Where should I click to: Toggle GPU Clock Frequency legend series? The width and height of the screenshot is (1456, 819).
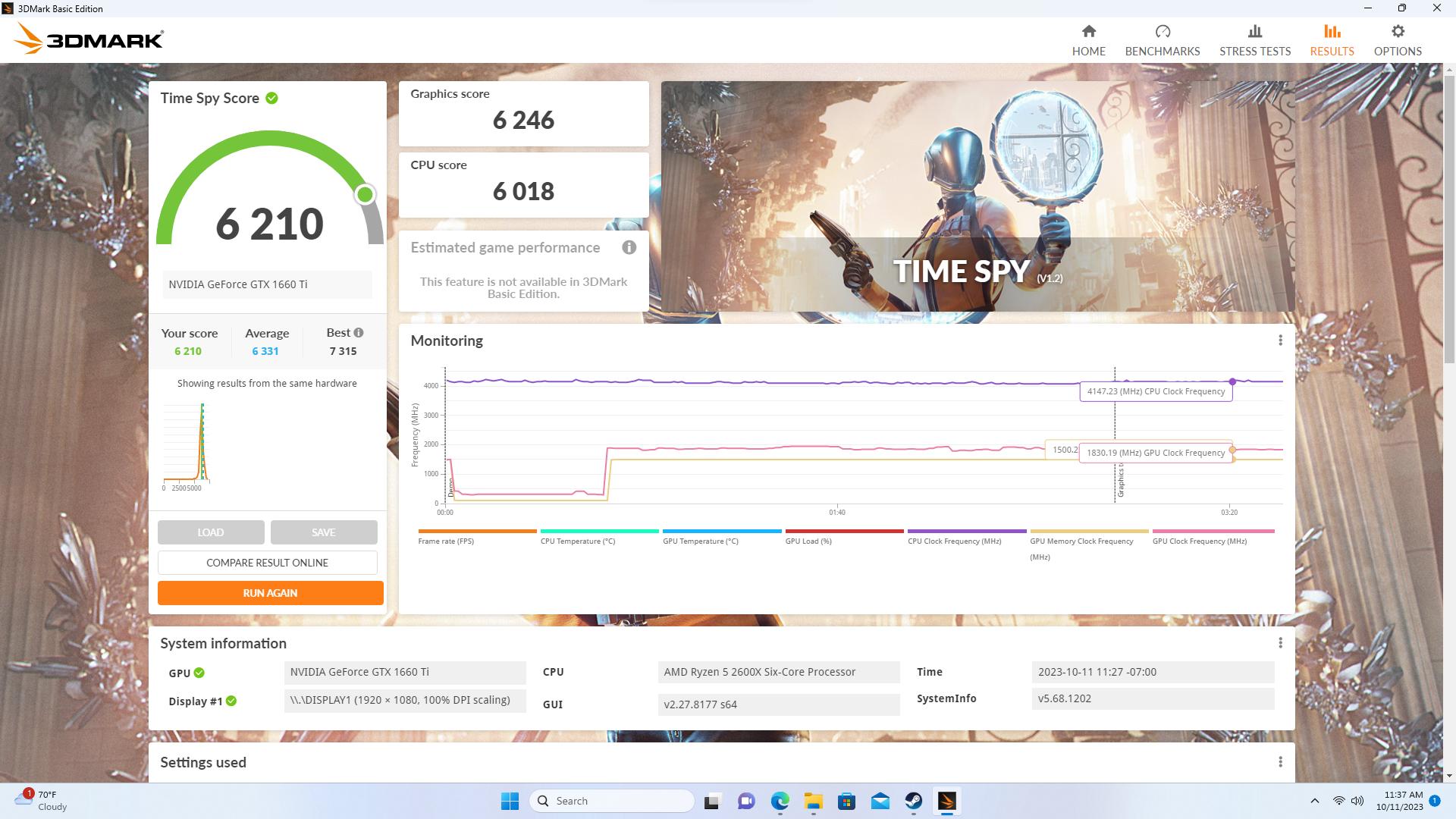pos(1212,537)
